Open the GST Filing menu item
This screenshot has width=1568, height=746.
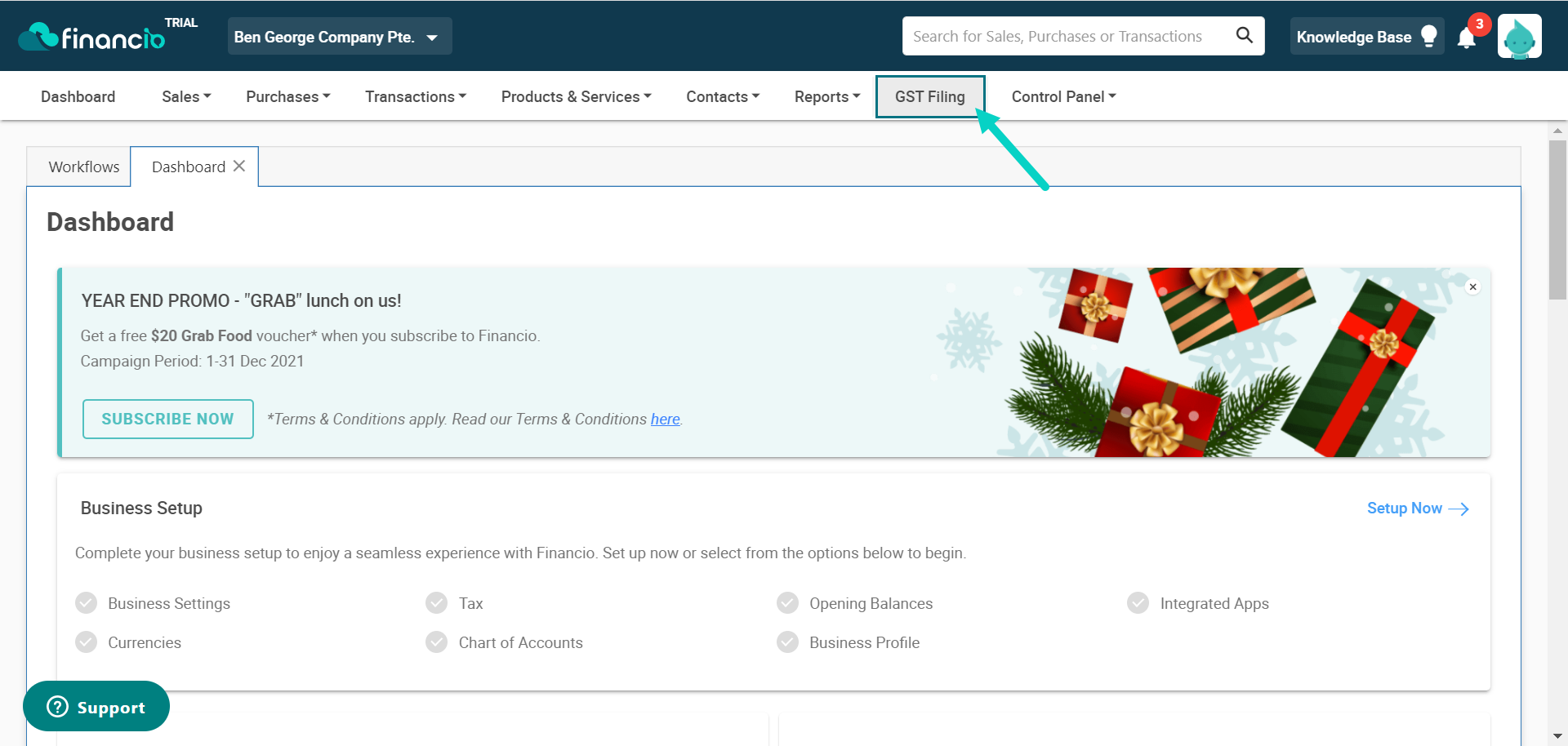click(x=929, y=96)
